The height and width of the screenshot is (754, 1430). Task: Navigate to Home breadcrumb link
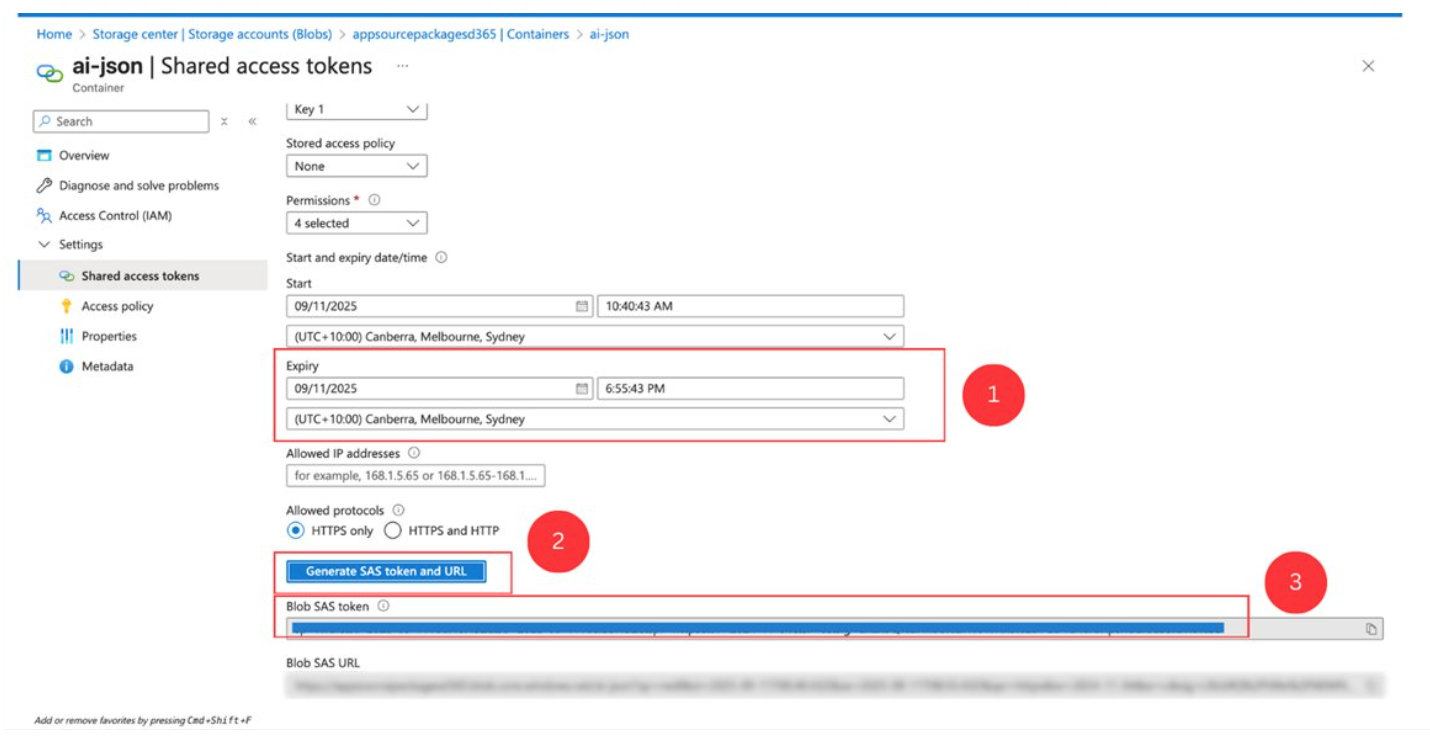(x=54, y=34)
